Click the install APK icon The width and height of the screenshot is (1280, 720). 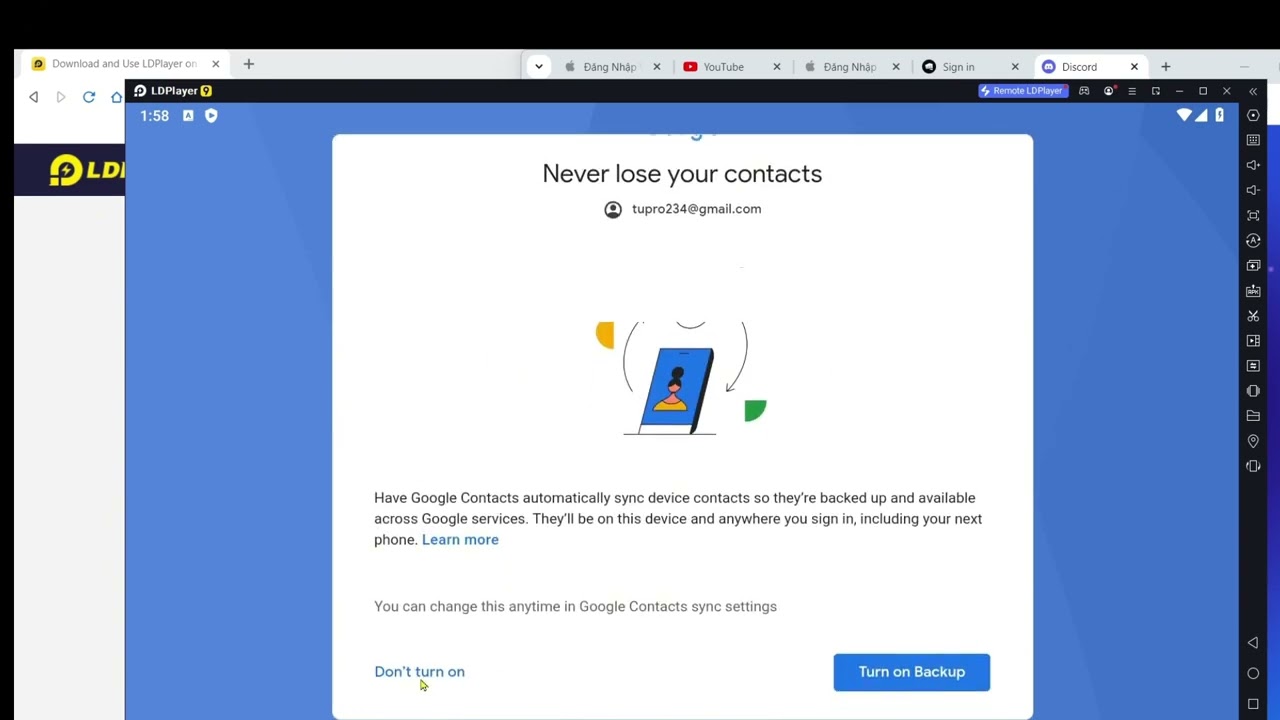pyautogui.click(x=1253, y=291)
